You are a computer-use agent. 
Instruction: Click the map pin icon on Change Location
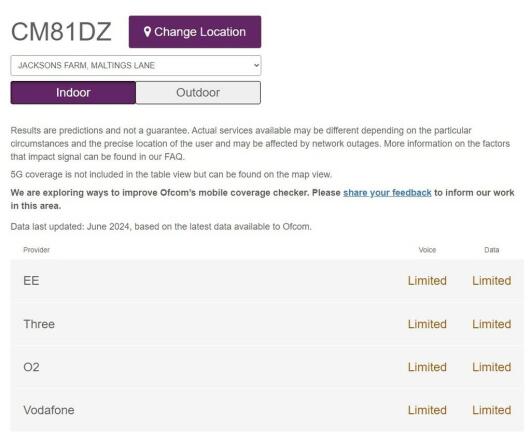(147, 32)
